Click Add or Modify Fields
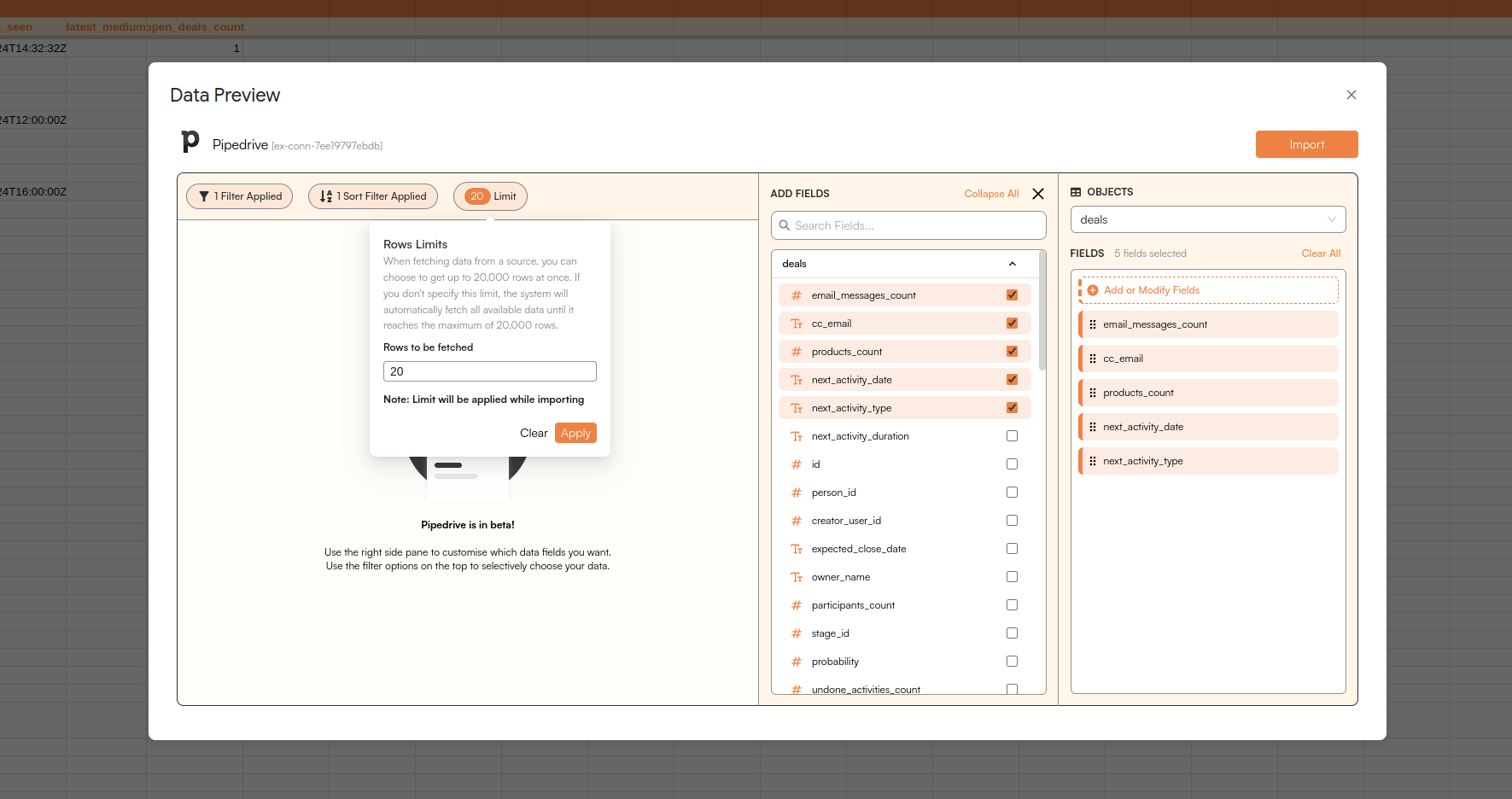 (x=1209, y=290)
